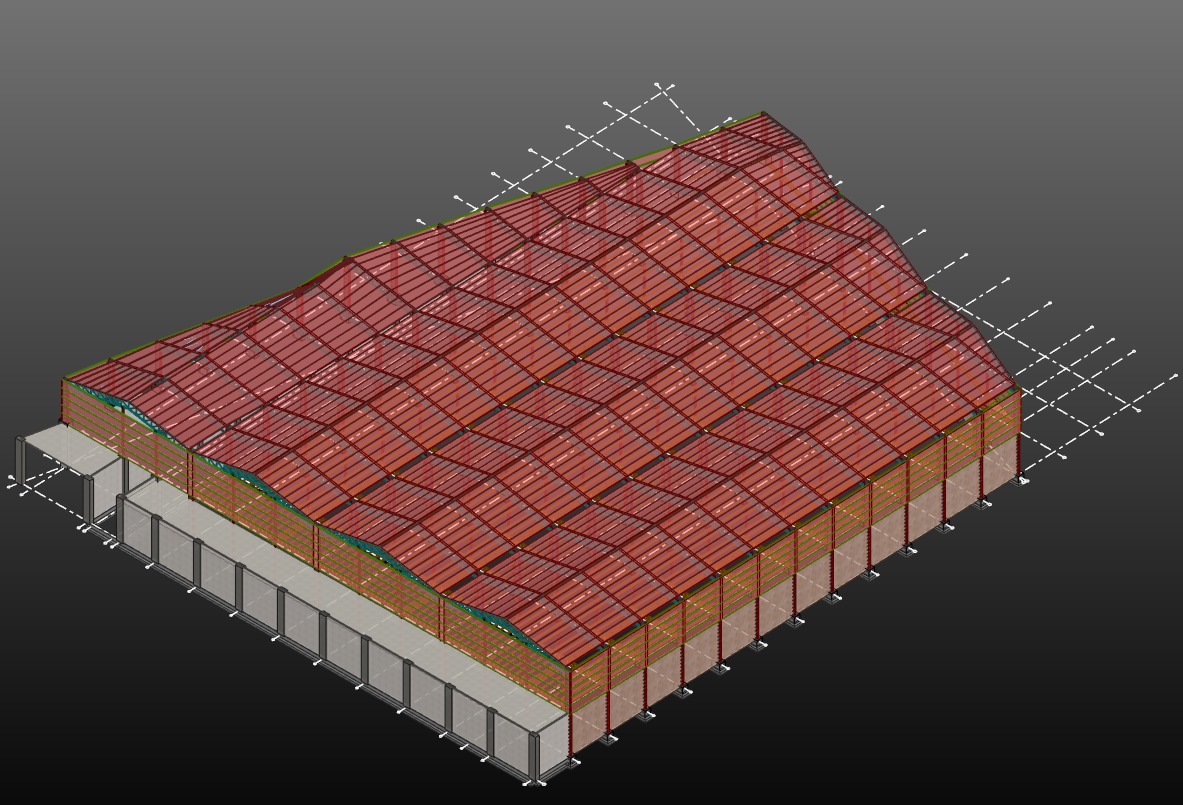Select the small gray canopy slab at the far left
The width and height of the screenshot is (1183, 805).
click(65, 445)
